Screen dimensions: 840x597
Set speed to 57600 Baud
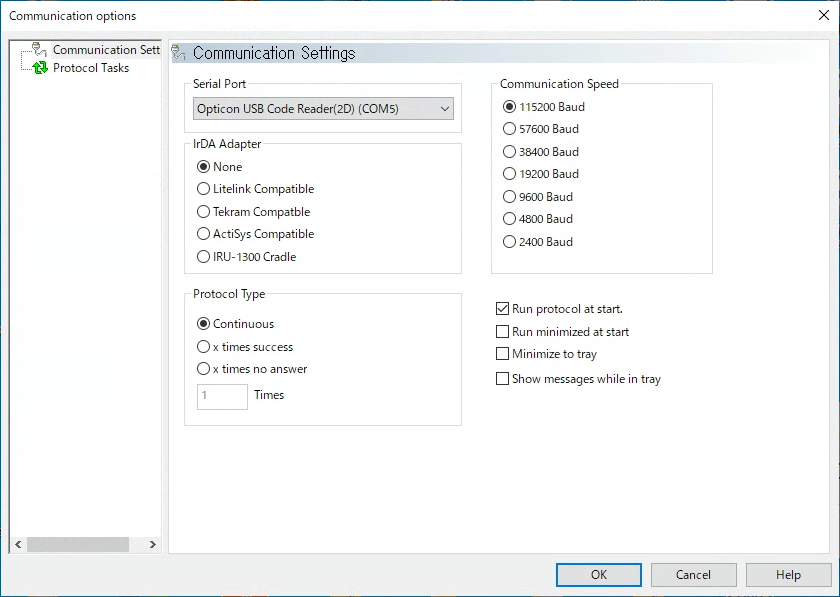pyautogui.click(x=541, y=129)
